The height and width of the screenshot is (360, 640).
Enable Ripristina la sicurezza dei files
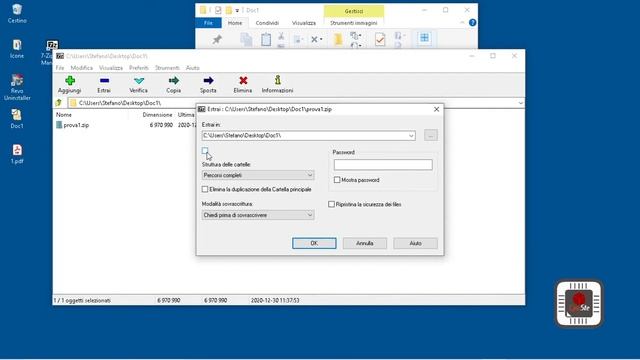pyautogui.click(x=331, y=204)
